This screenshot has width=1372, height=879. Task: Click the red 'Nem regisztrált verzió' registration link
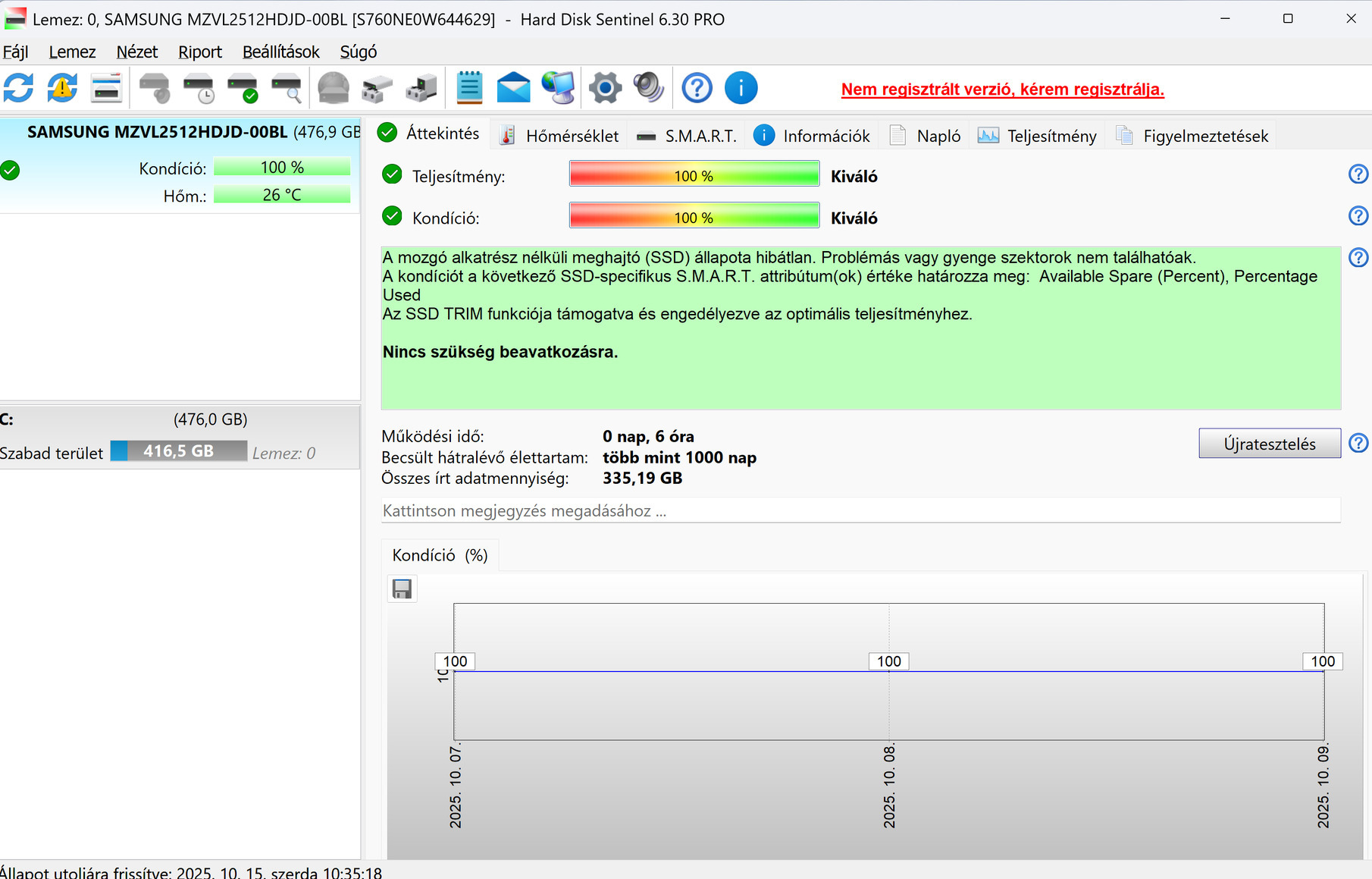[1002, 89]
